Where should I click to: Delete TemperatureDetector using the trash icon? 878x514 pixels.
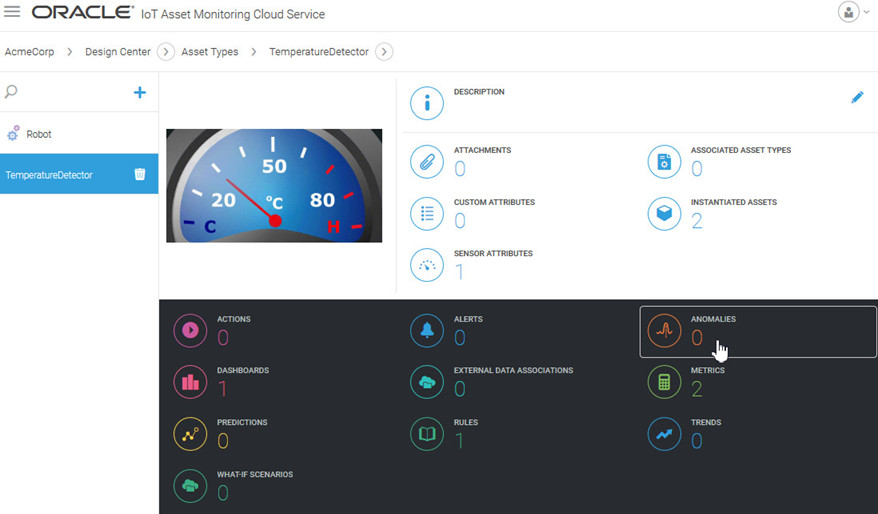tap(140, 174)
